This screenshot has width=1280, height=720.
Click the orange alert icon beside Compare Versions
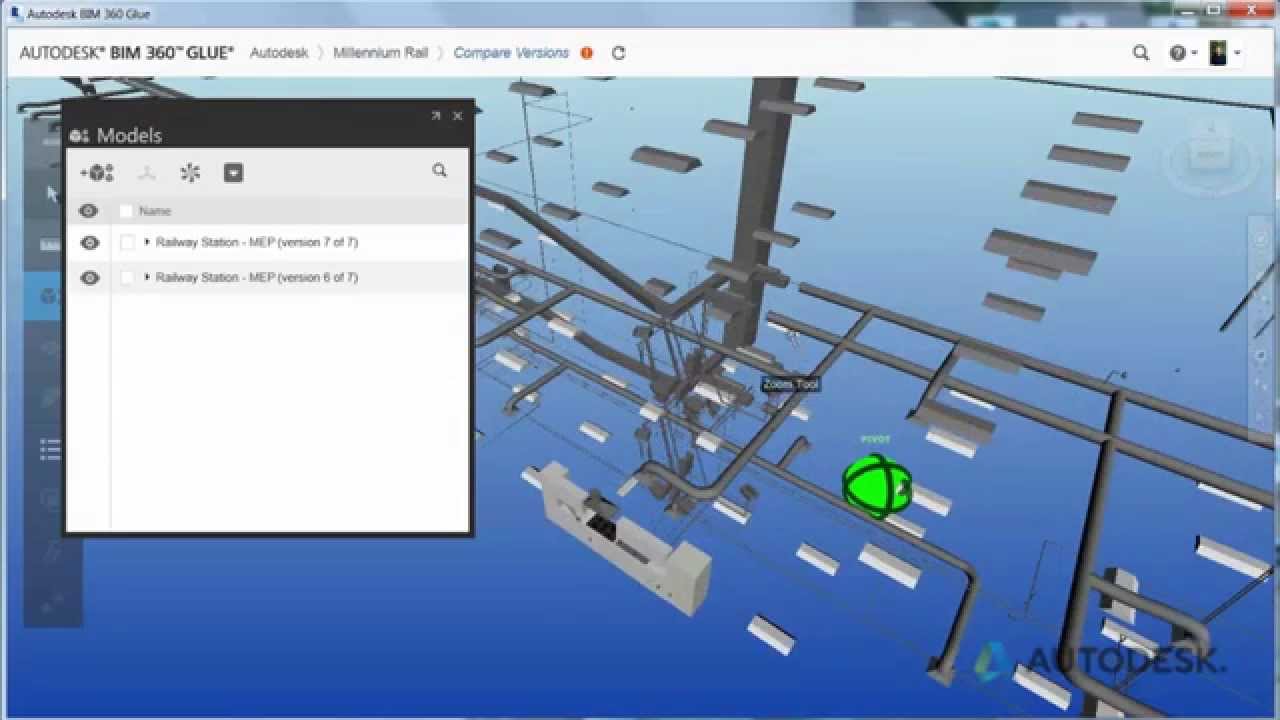(x=587, y=53)
